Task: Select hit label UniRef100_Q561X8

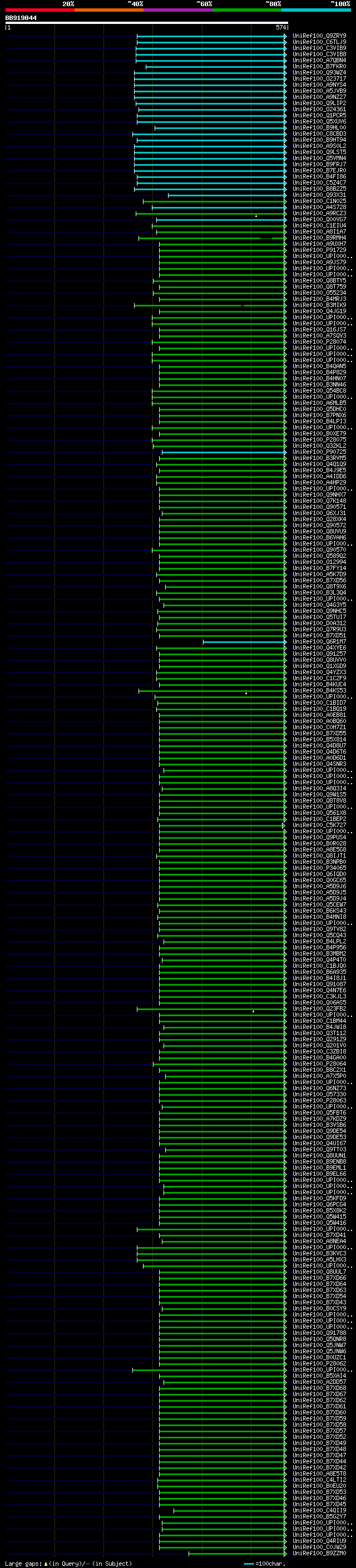Action: click(319, 813)
